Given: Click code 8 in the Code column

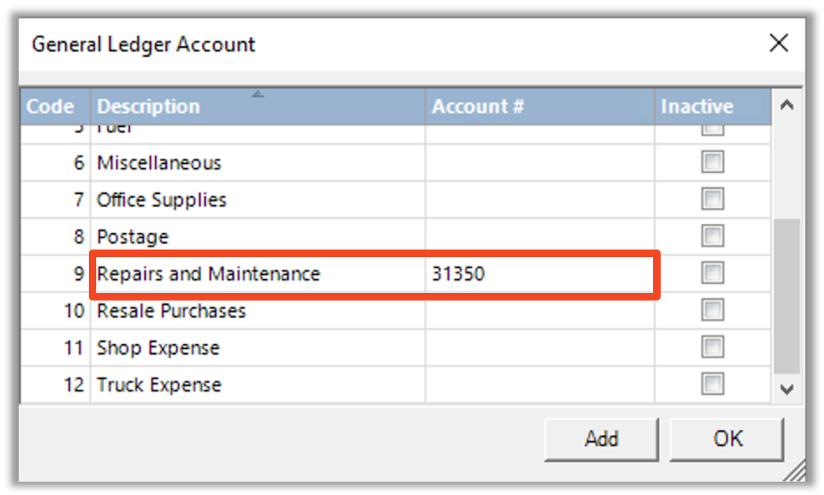Looking at the screenshot, I should coord(78,236).
